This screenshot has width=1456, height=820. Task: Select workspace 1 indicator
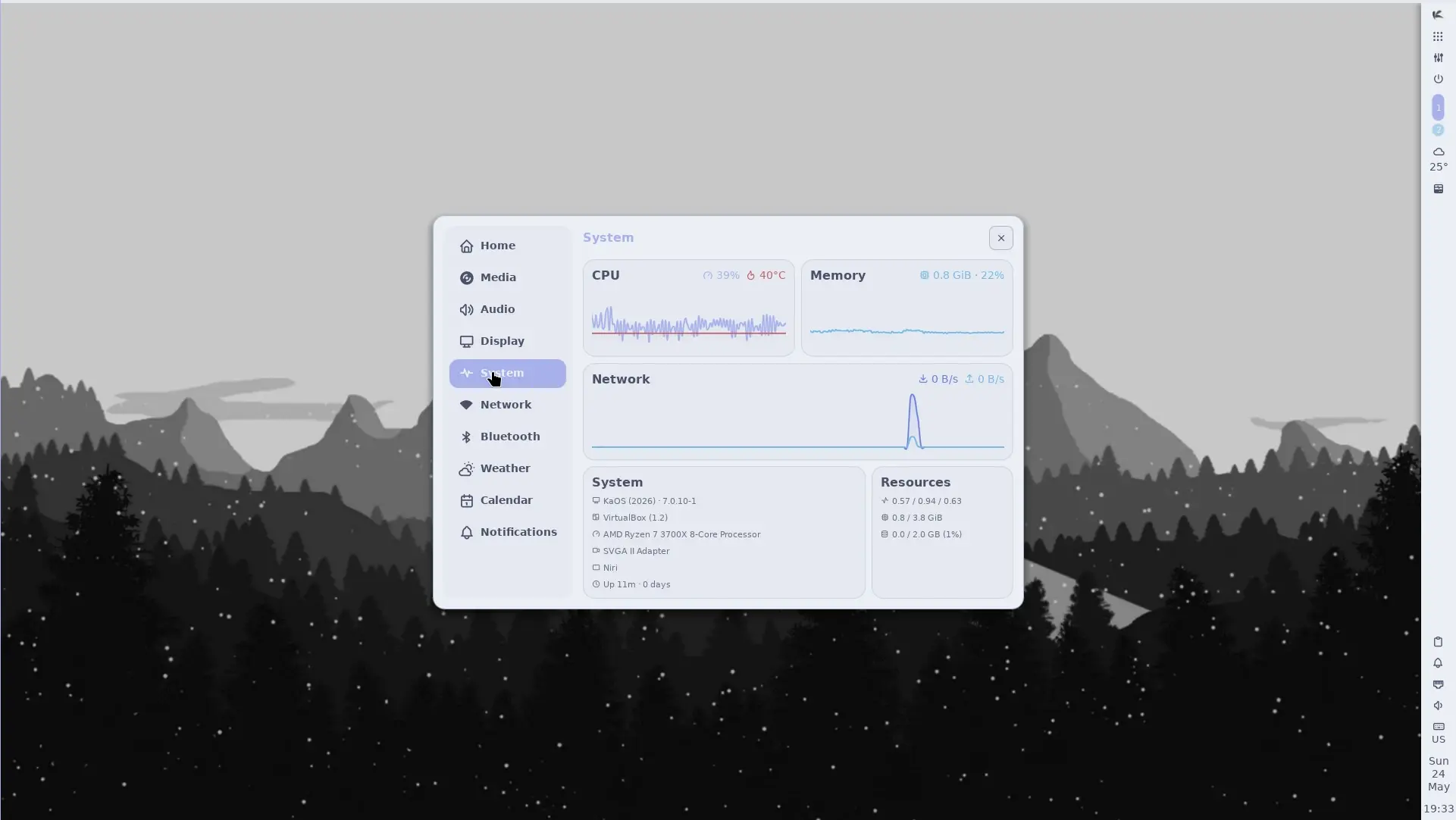pos(1438,108)
